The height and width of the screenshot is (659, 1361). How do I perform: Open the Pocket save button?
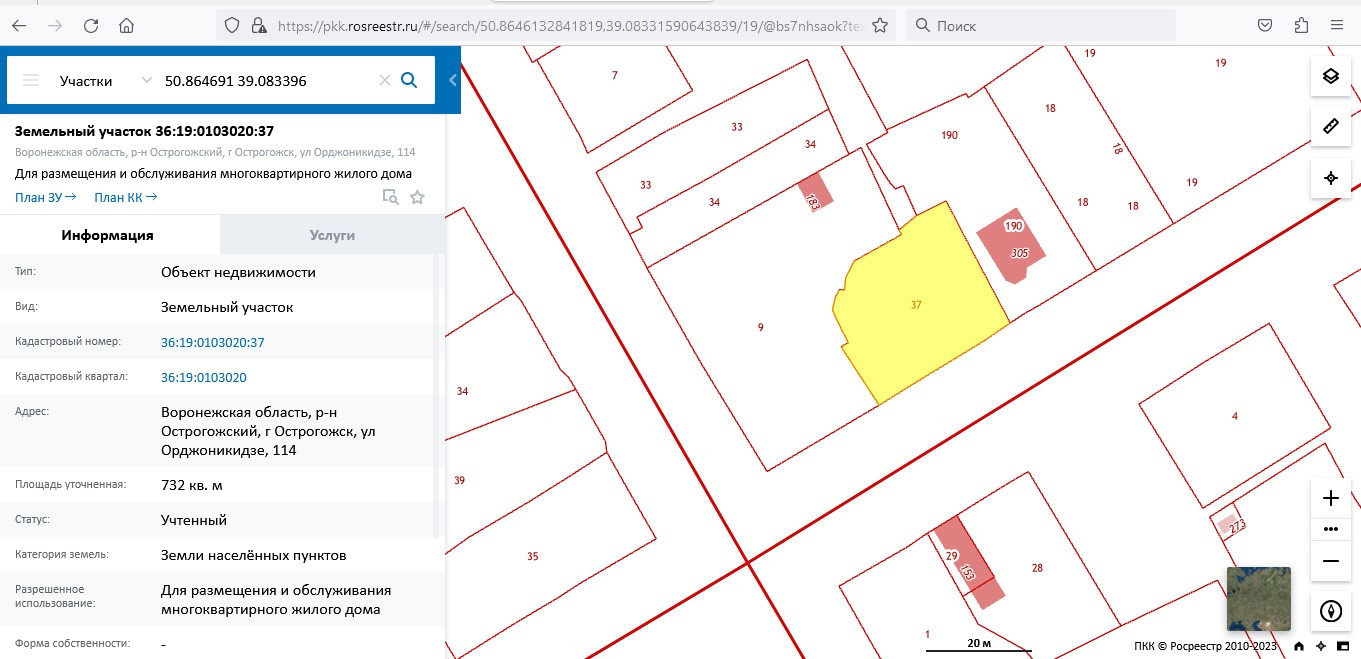(1265, 26)
